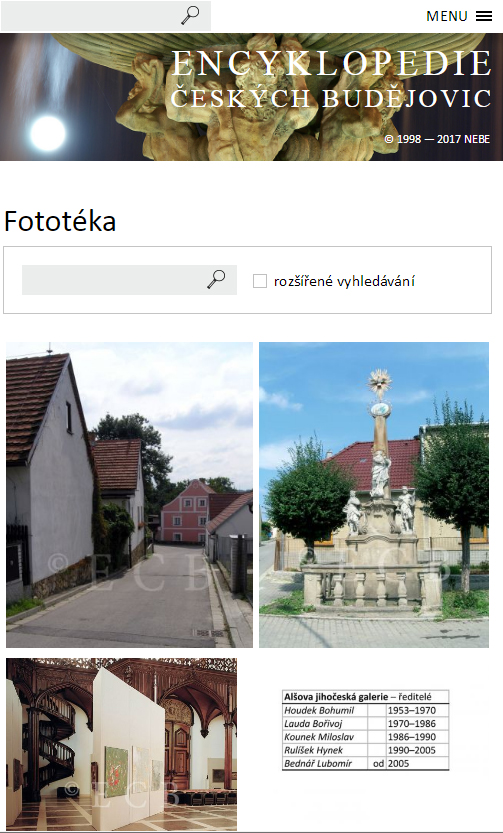The width and height of the screenshot is (503, 833).
Task: Open the stone column statue photo
Action: click(x=374, y=495)
